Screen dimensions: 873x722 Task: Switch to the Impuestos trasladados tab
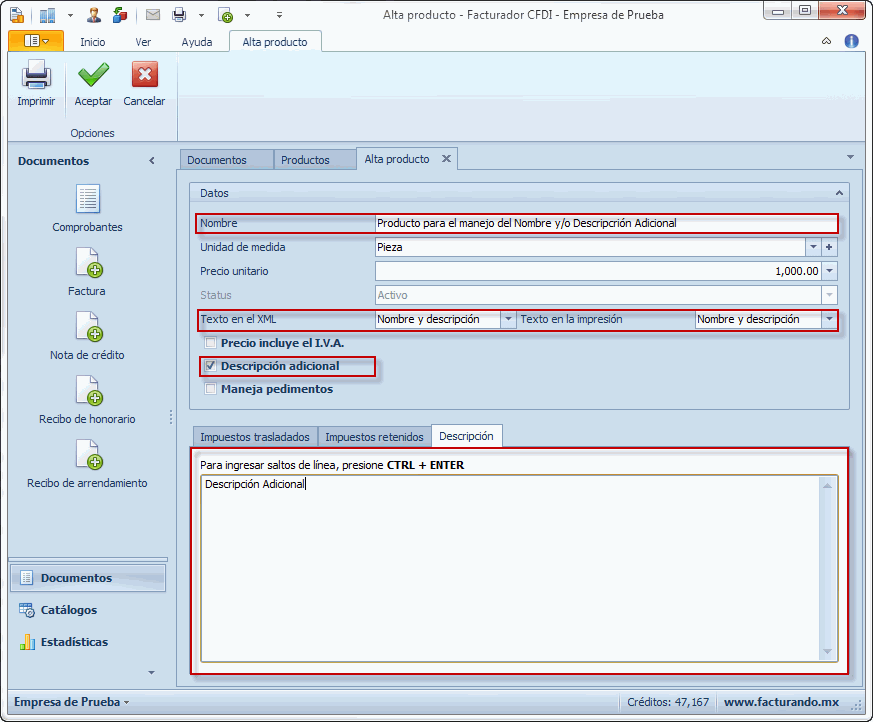(255, 437)
